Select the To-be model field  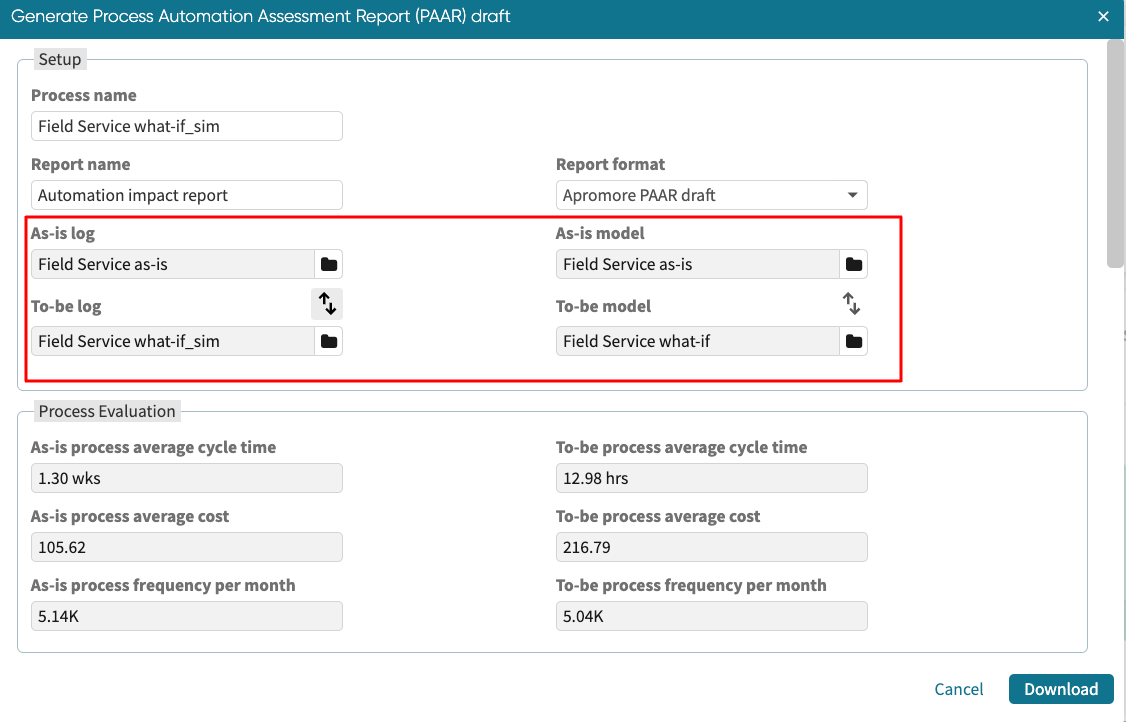click(697, 341)
